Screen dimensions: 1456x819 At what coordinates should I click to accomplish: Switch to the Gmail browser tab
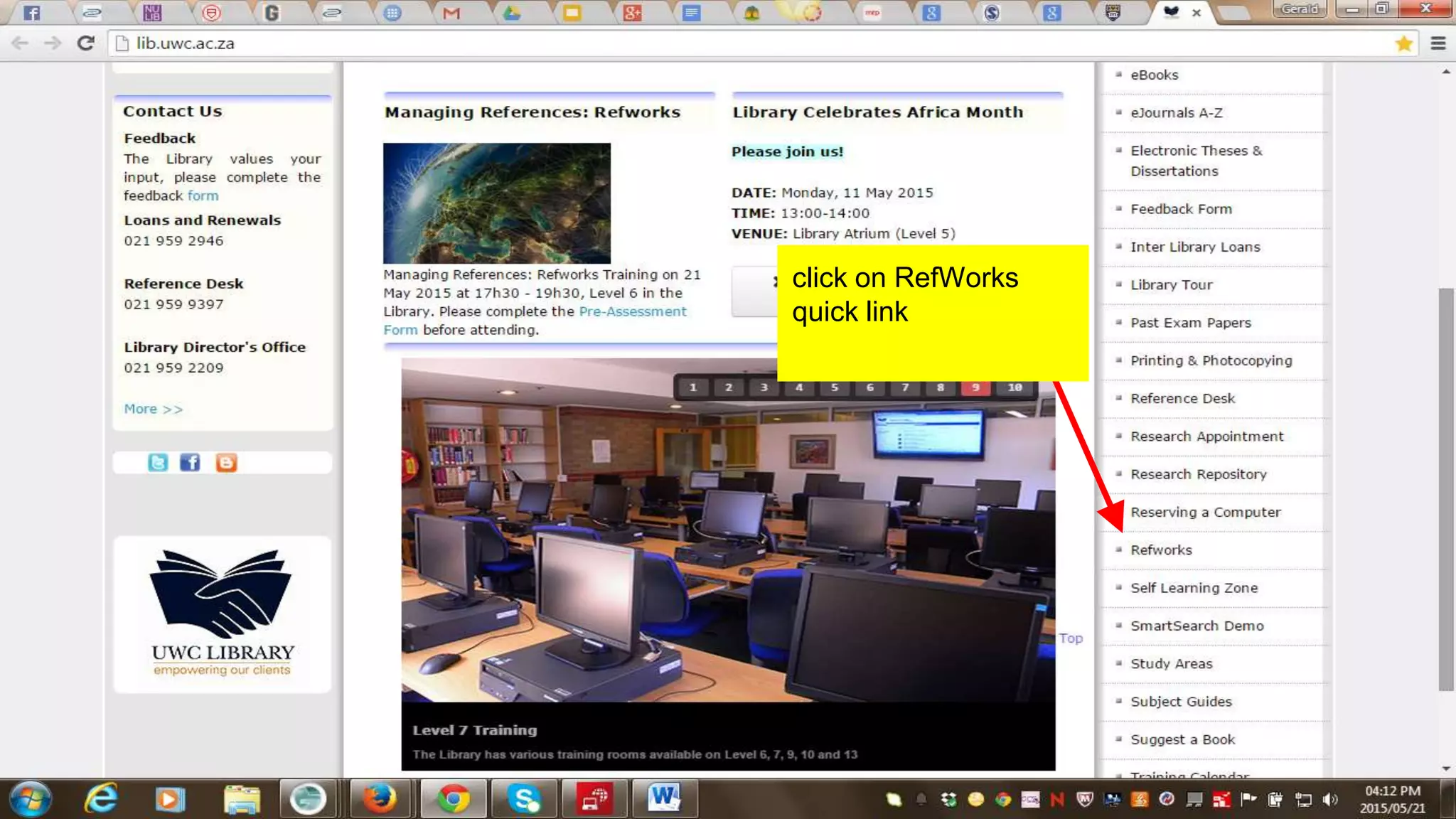point(451,13)
